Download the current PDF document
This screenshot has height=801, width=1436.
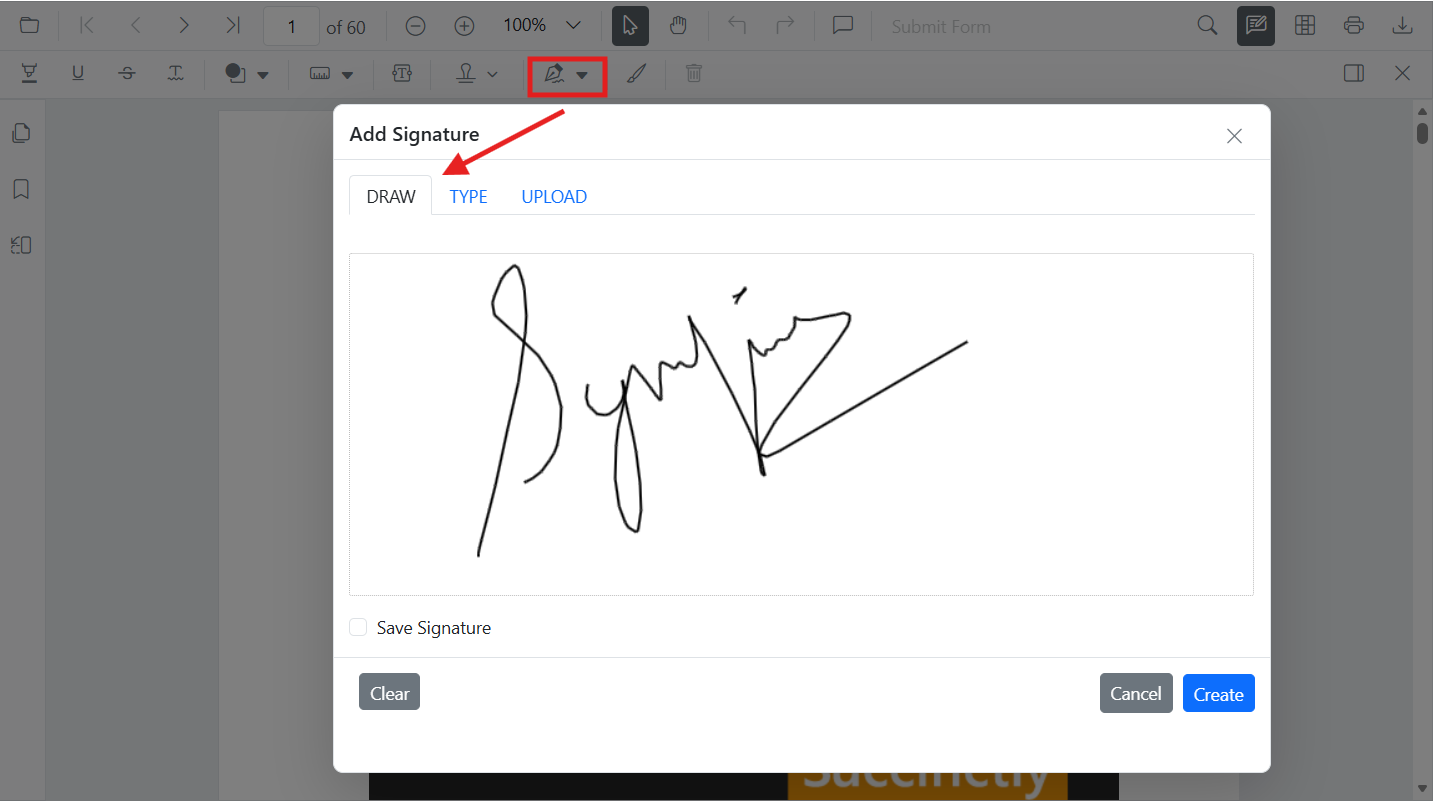click(1402, 25)
